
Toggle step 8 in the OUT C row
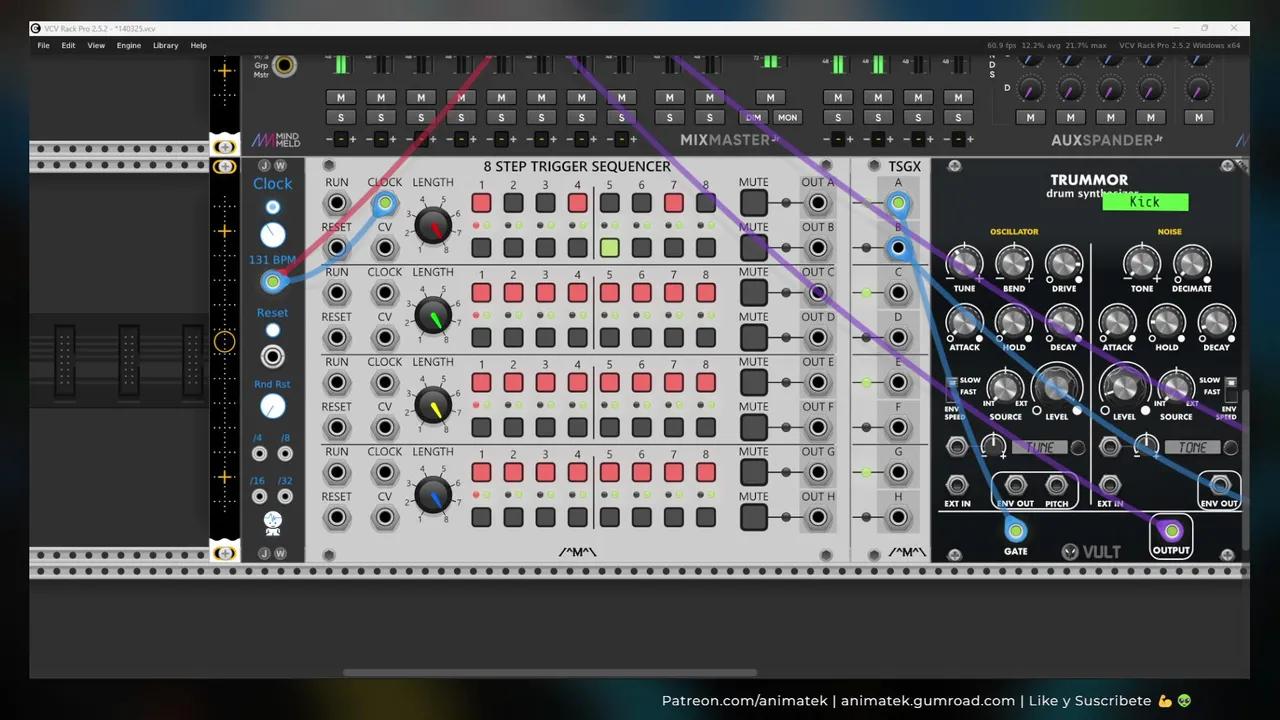(705, 292)
